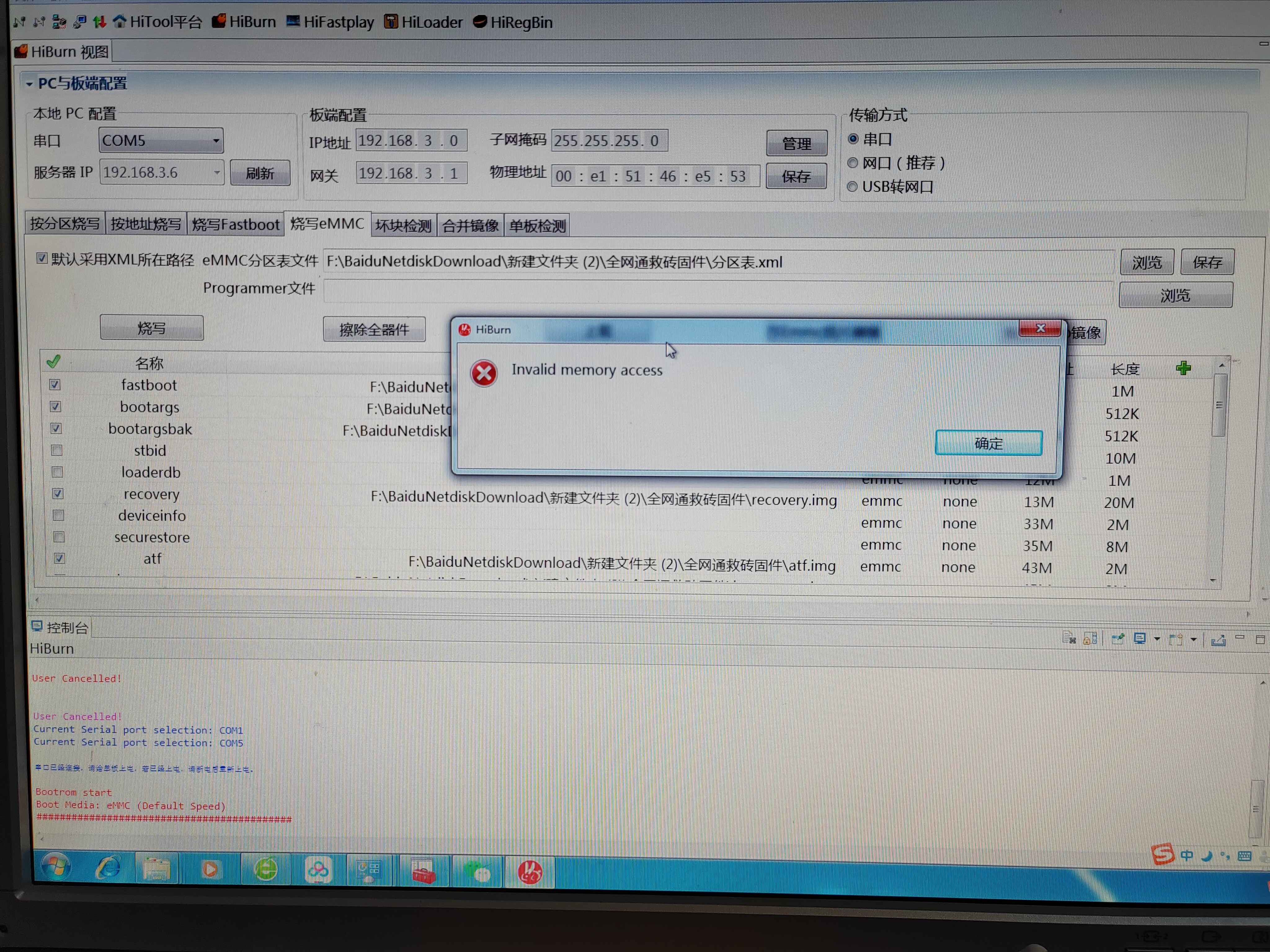
Task: Select the 控制台 console tab
Action: coord(60,628)
